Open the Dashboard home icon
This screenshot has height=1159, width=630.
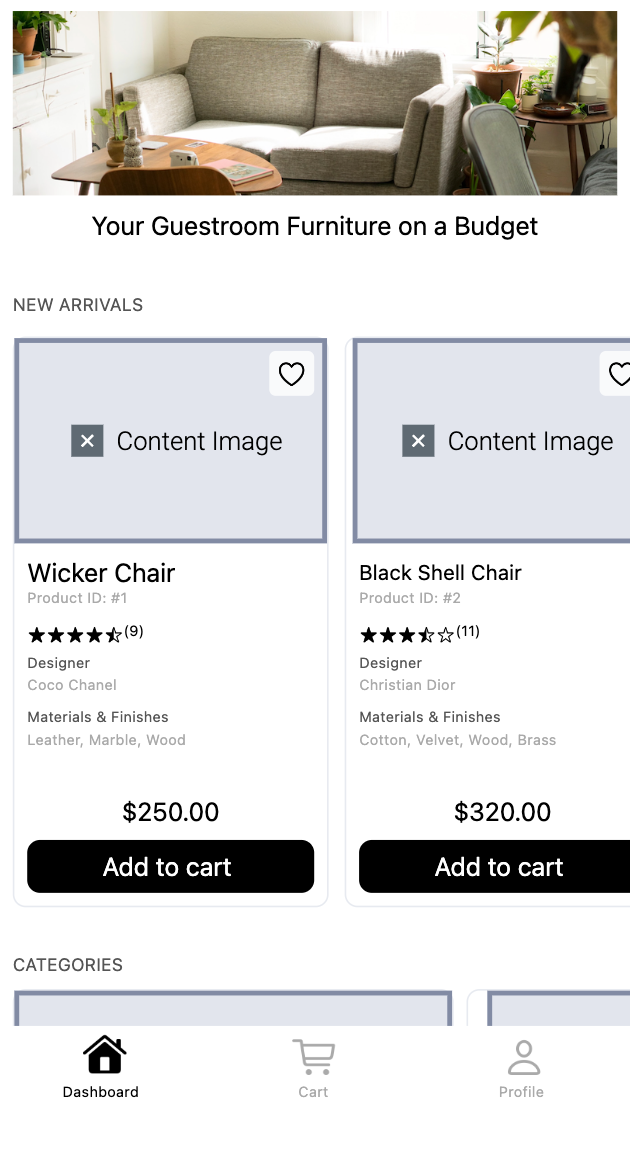pos(104,1054)
